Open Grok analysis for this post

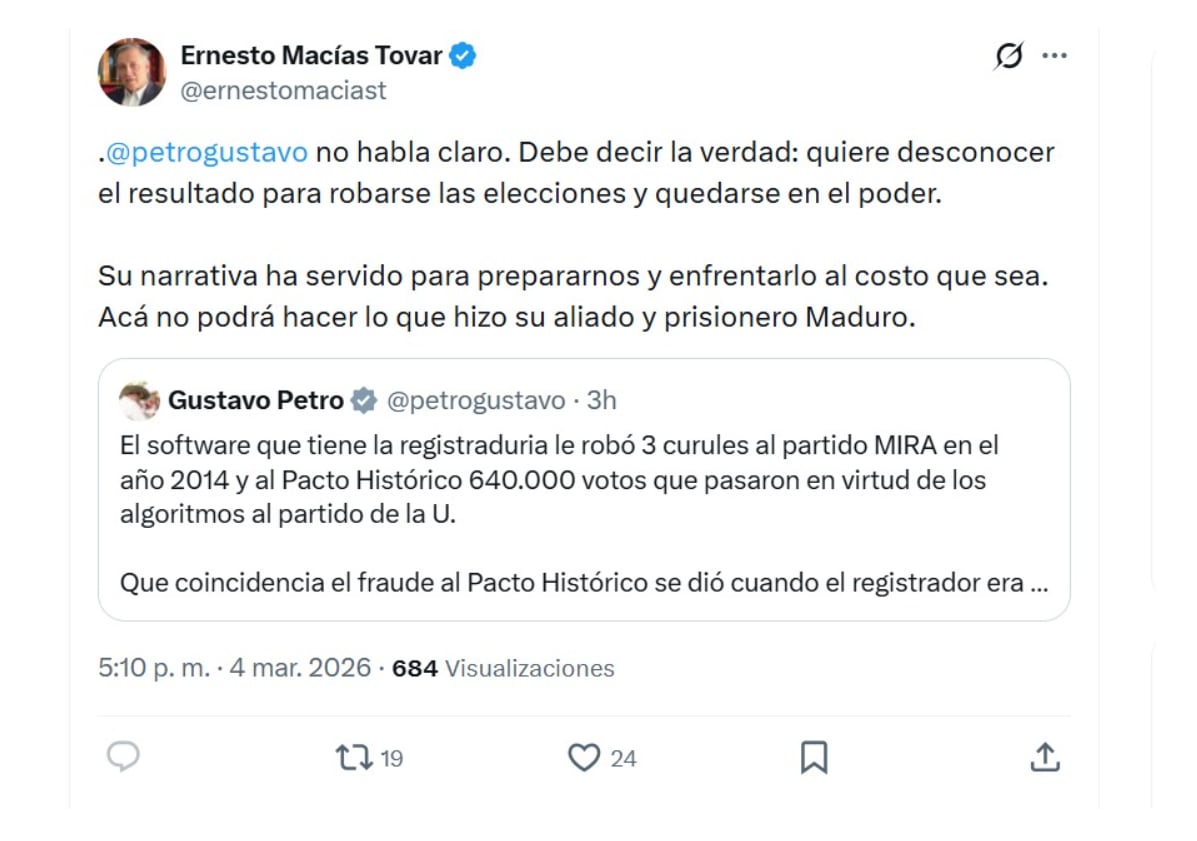1007,57
